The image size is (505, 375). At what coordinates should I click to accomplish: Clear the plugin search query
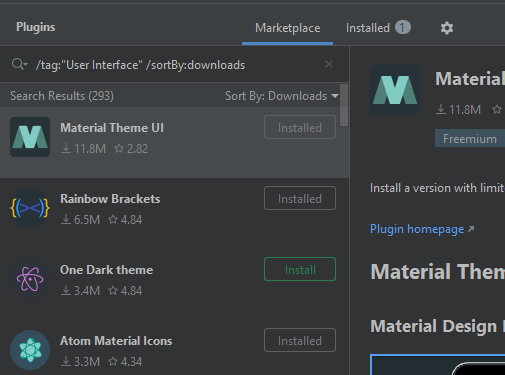coord(329,64)
